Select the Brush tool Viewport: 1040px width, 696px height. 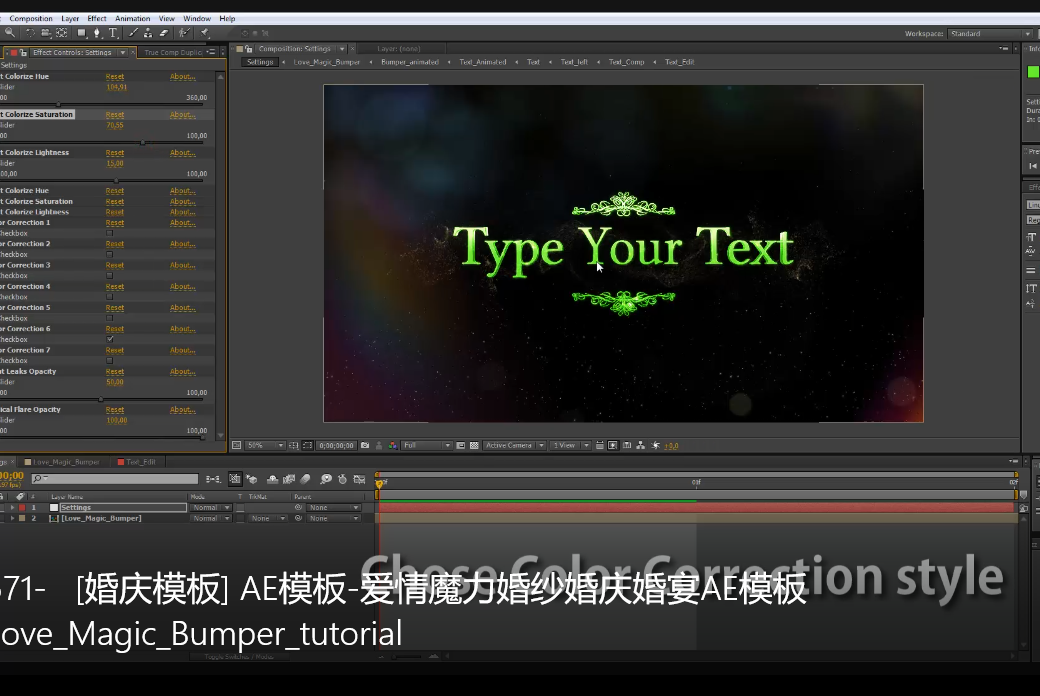coord(133,33)
